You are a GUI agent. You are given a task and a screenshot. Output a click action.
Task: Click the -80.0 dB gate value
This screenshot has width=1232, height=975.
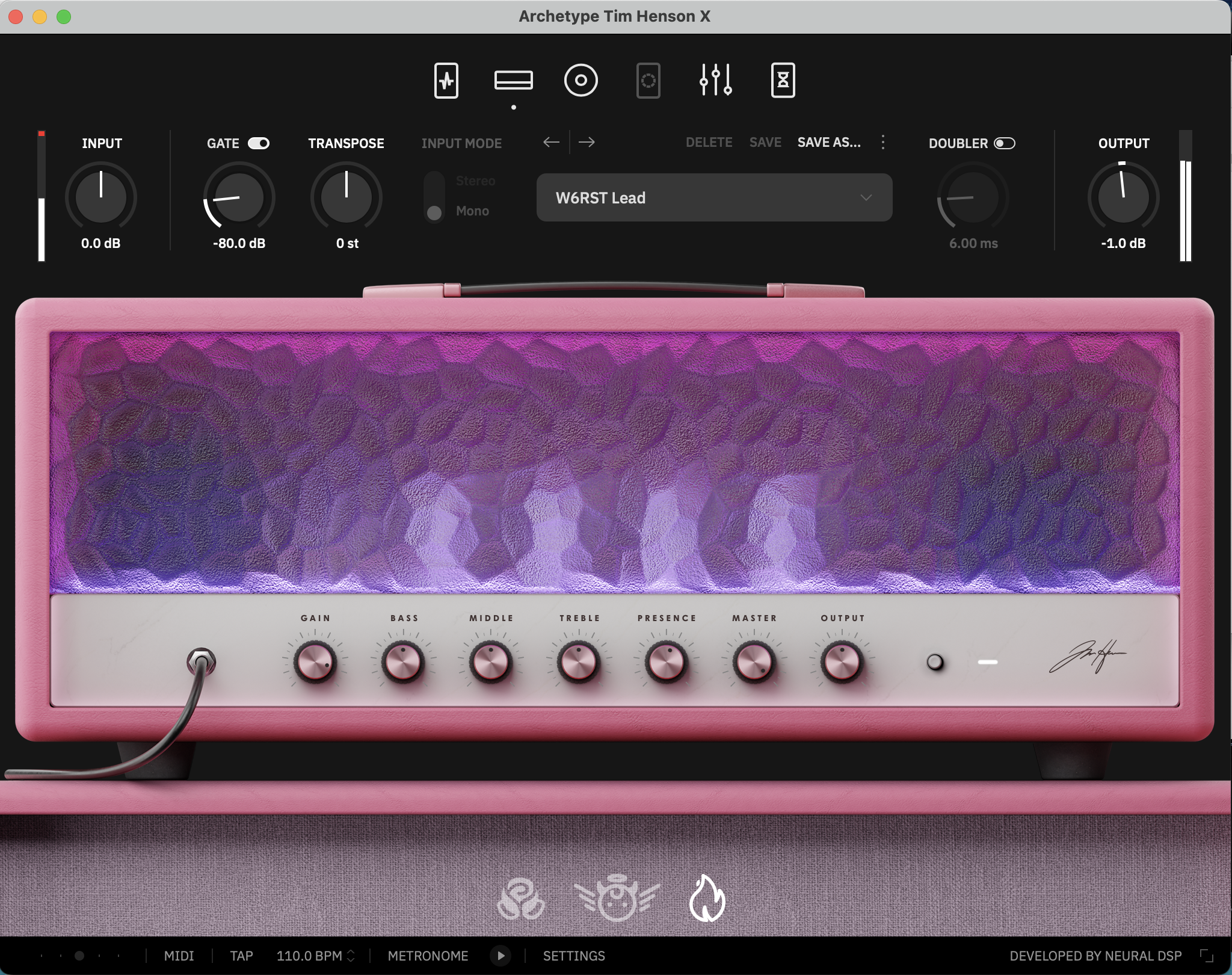point(239,243)
